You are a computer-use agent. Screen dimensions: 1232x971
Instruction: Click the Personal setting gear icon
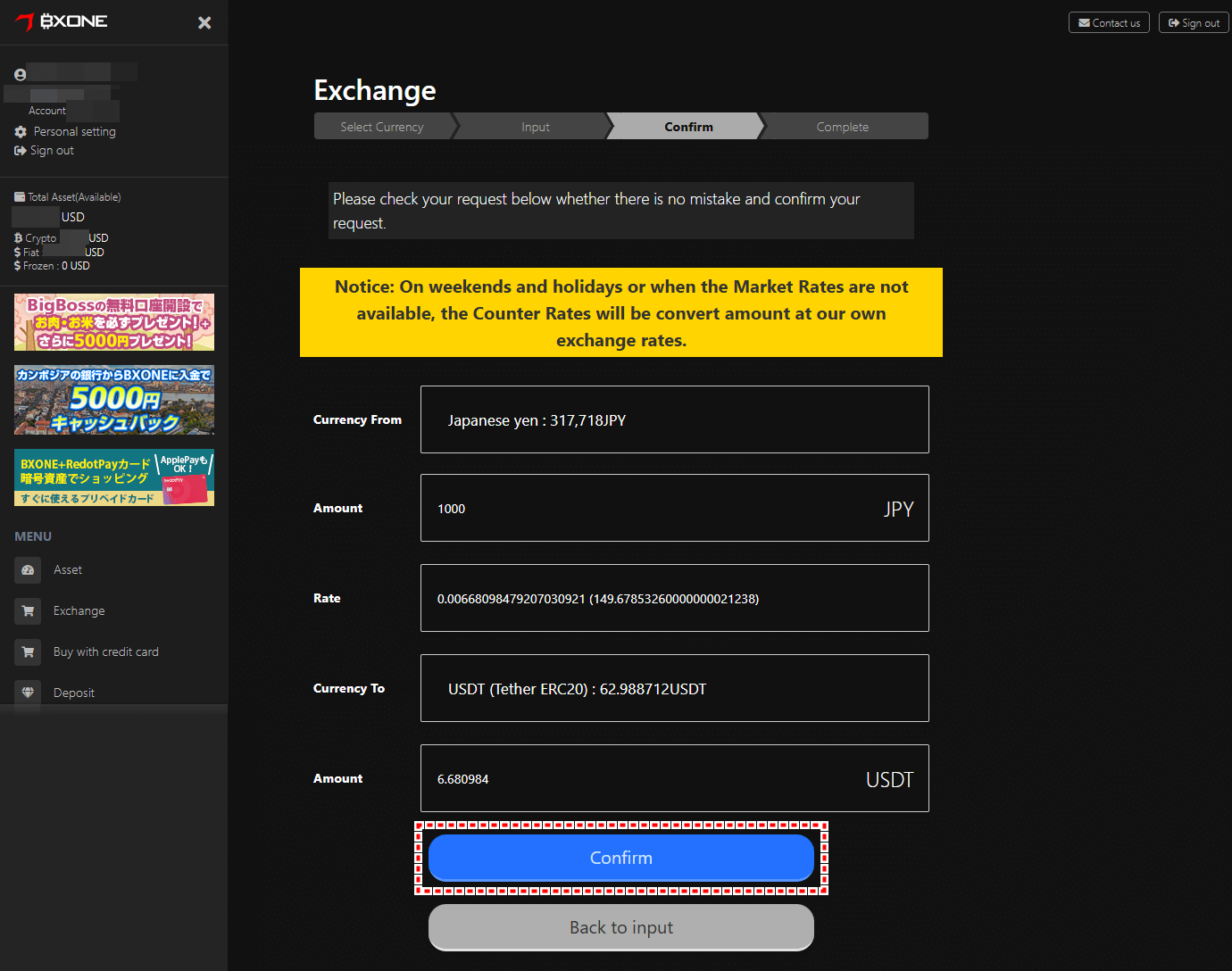[x=21, y=131]
